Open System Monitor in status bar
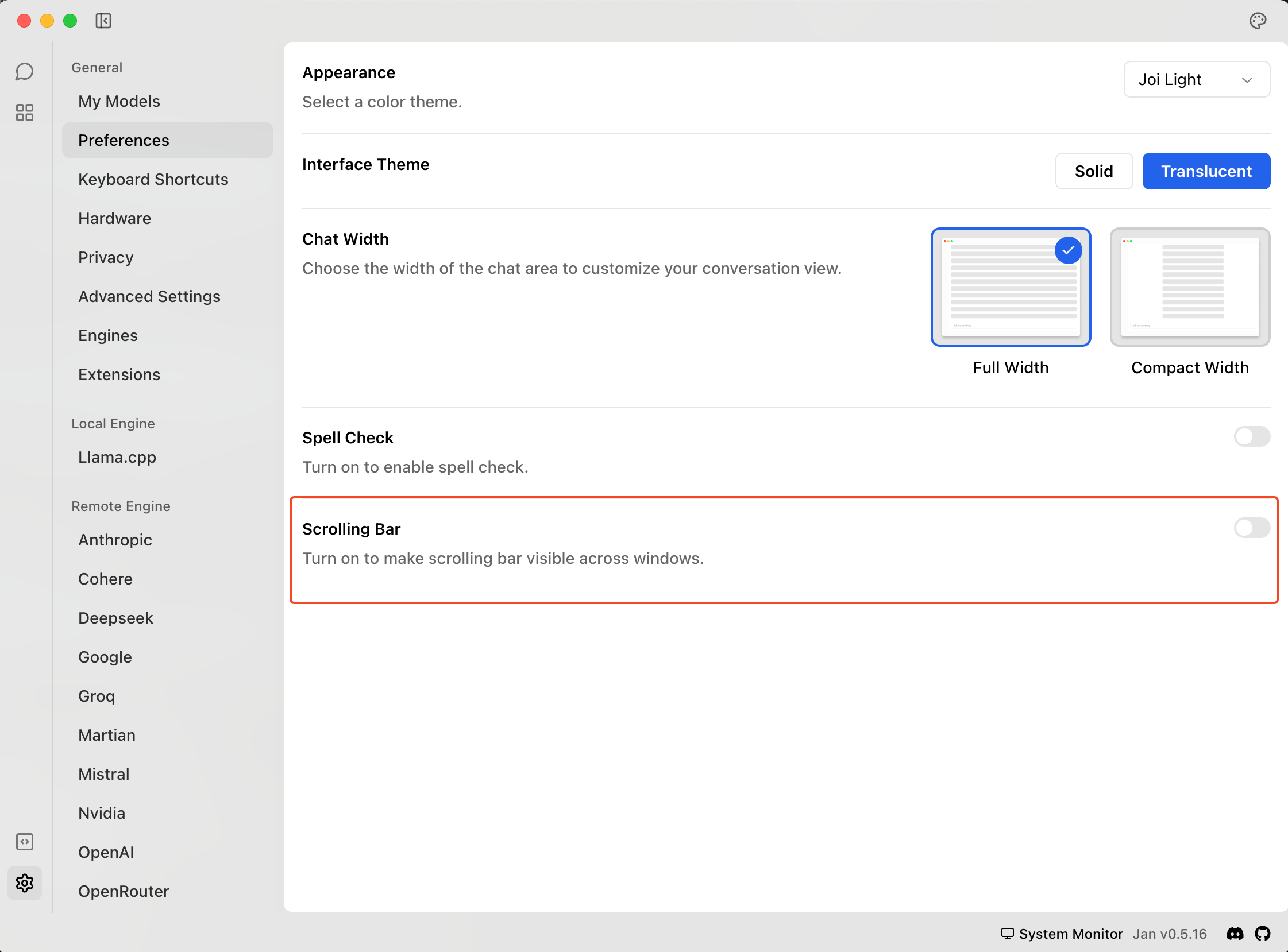 1062,934
